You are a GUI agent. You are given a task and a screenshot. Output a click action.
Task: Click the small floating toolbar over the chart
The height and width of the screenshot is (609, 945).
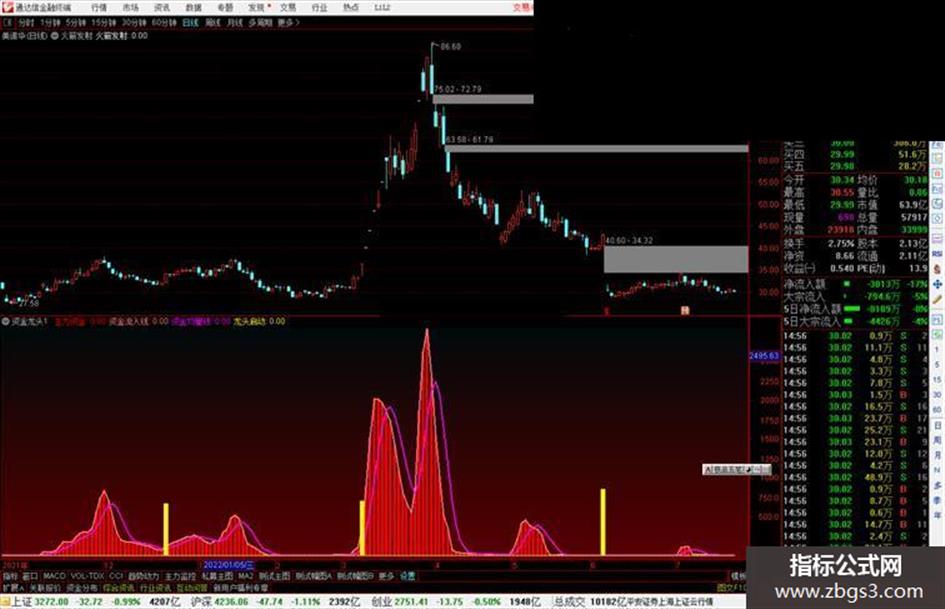coord(736,469)
